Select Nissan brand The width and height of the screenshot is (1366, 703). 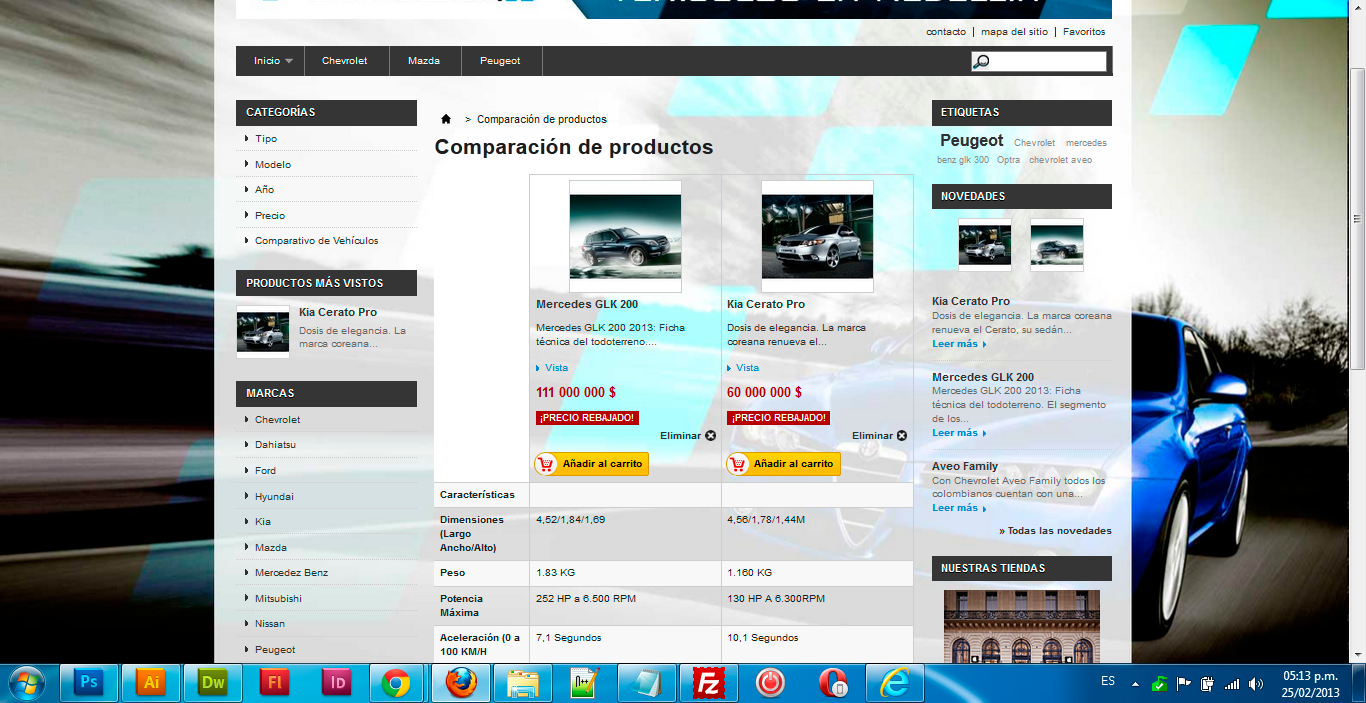(x=269, y=623)
